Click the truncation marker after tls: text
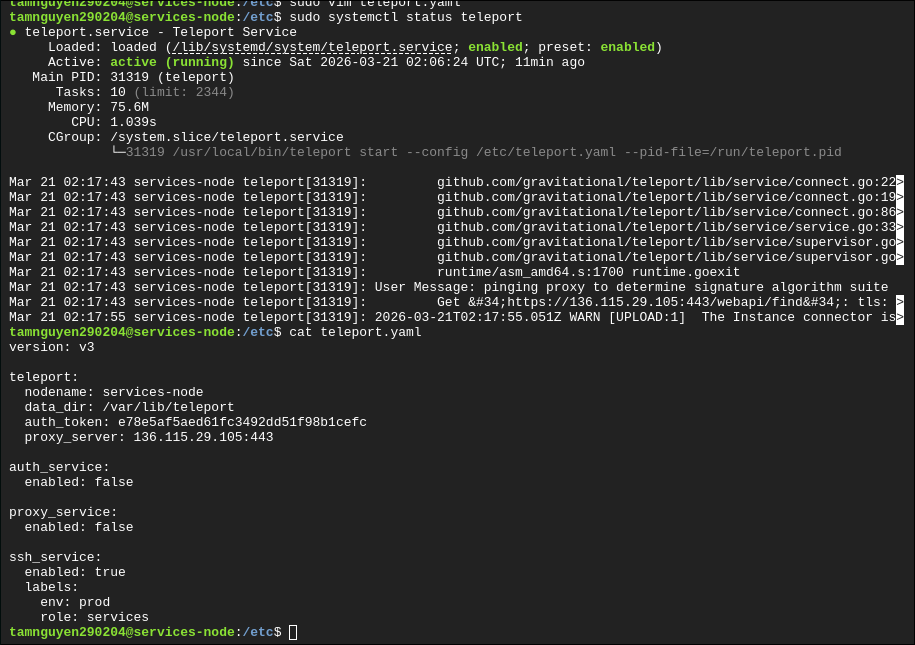Image resolution: width=915 pixels, height=645 pixels. [900, 302]
